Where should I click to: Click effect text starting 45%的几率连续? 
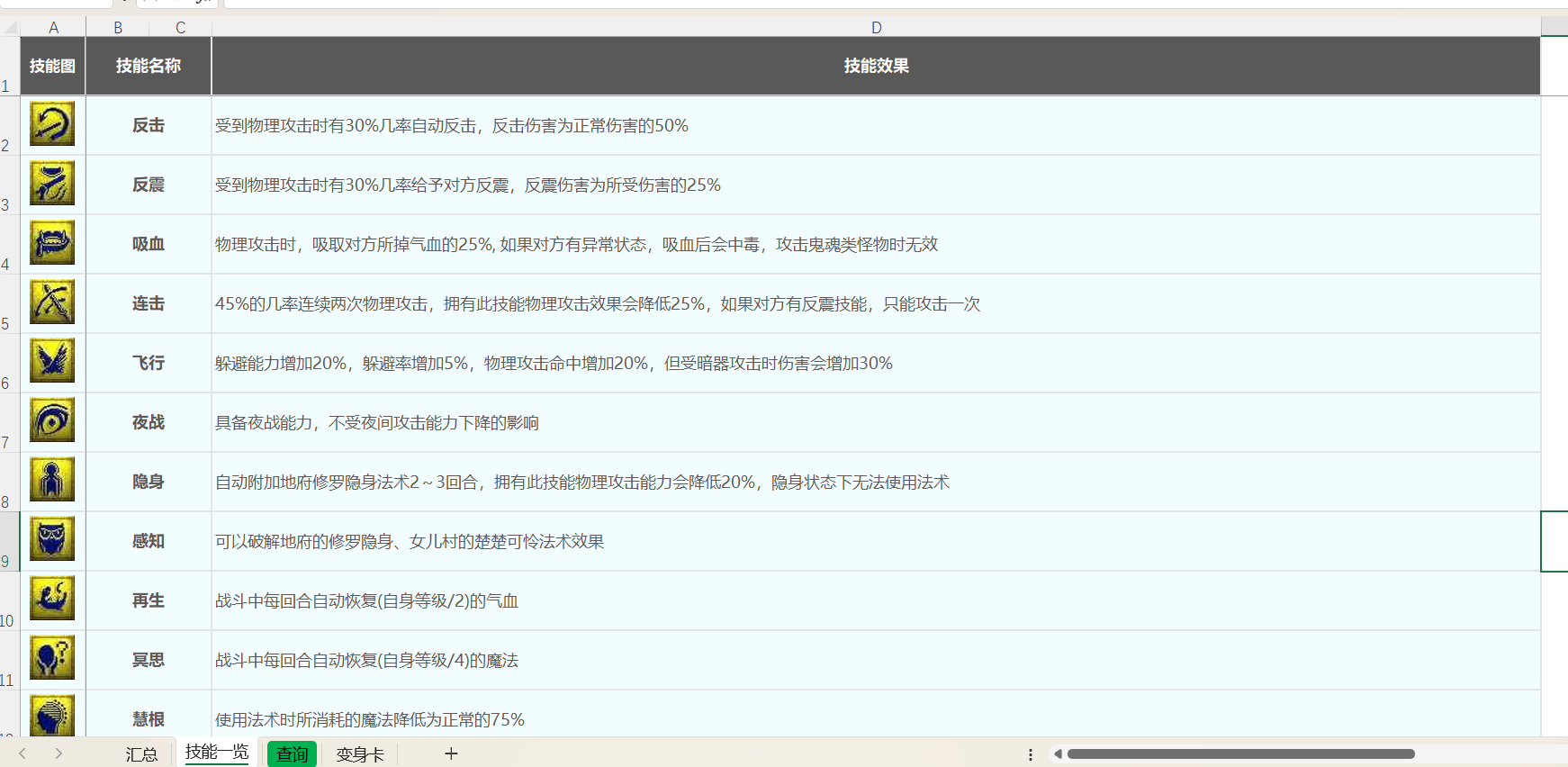598,304
